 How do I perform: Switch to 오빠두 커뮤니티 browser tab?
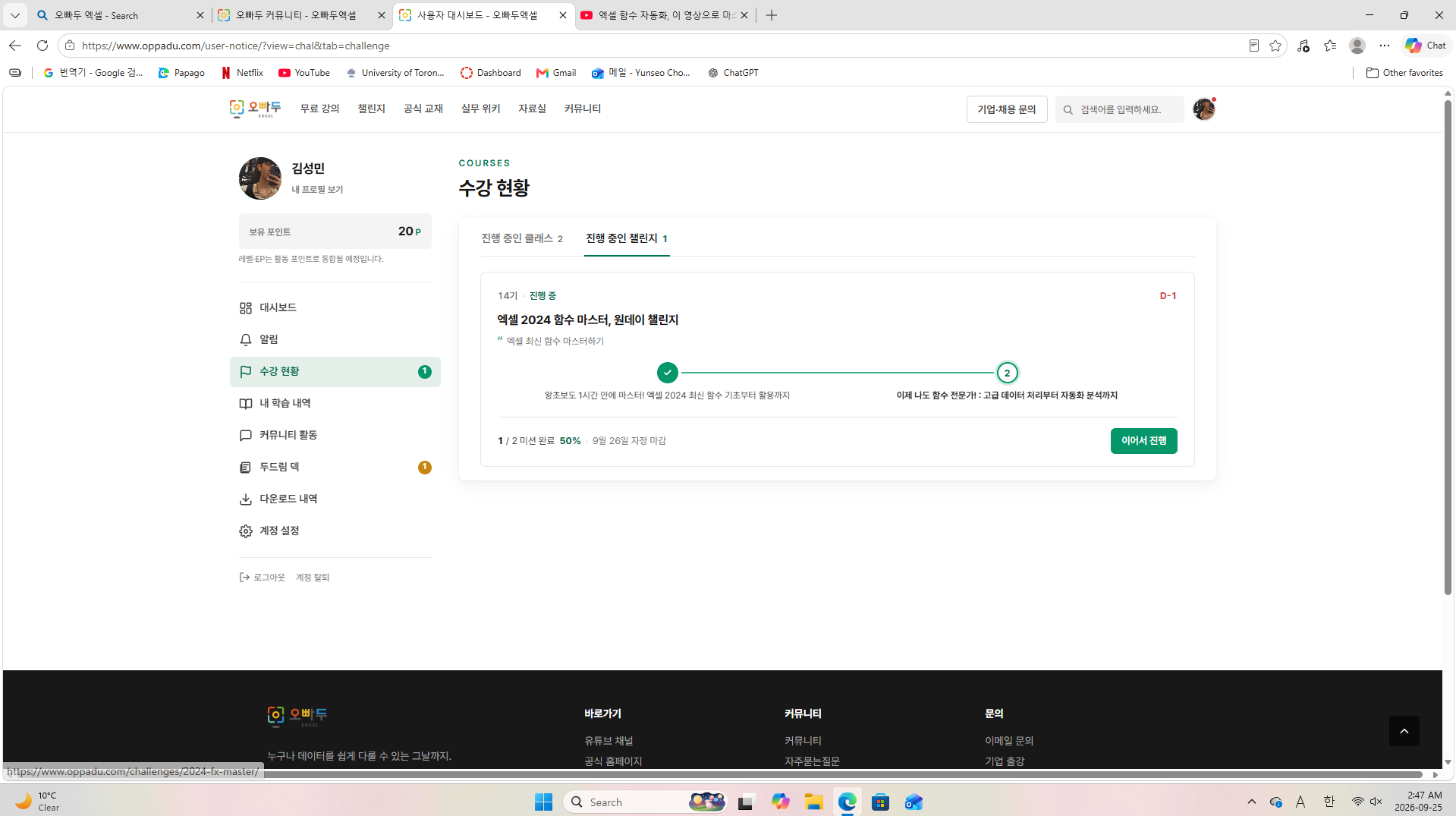click(300, 15)
